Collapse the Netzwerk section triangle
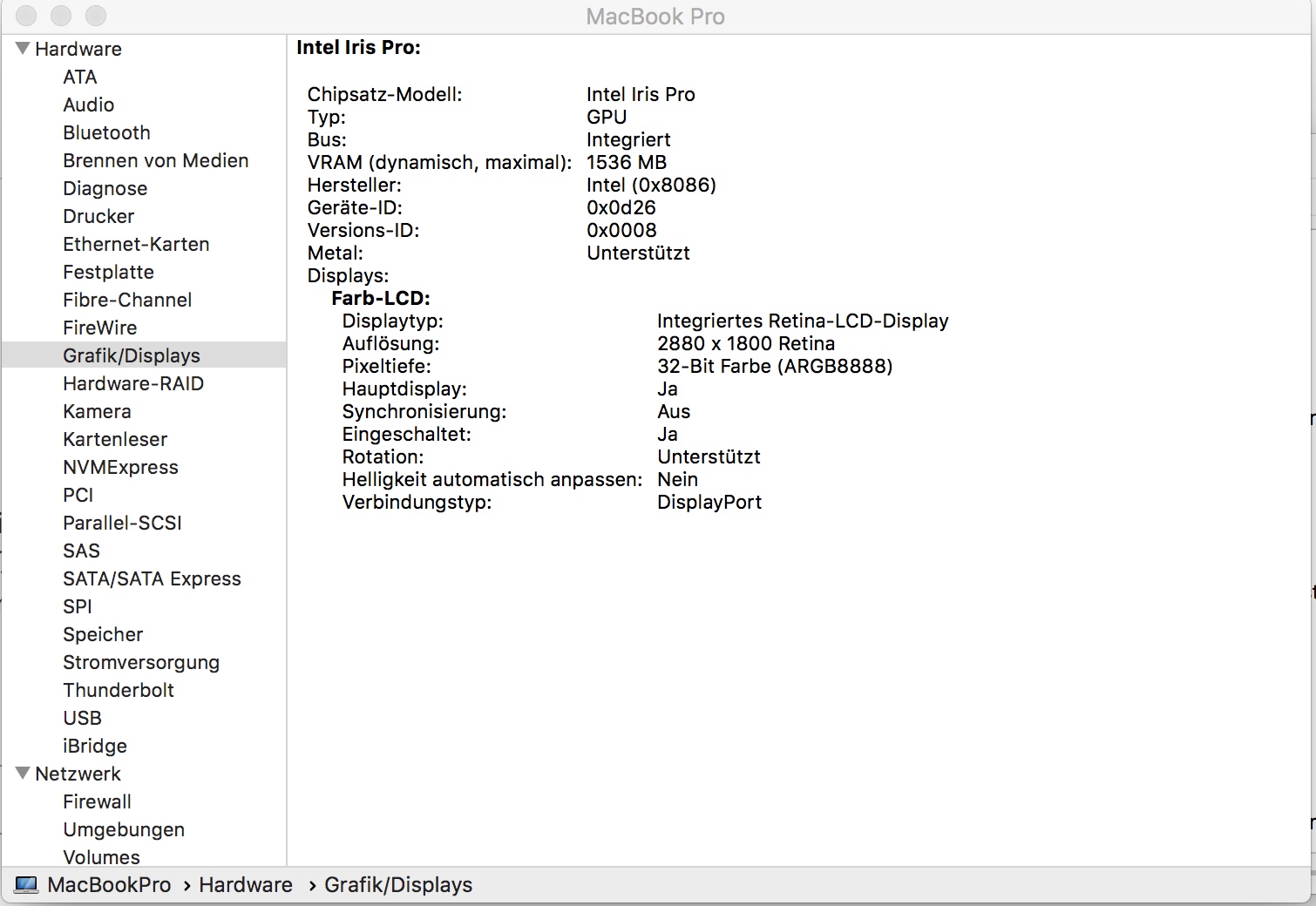 (23, 773)
